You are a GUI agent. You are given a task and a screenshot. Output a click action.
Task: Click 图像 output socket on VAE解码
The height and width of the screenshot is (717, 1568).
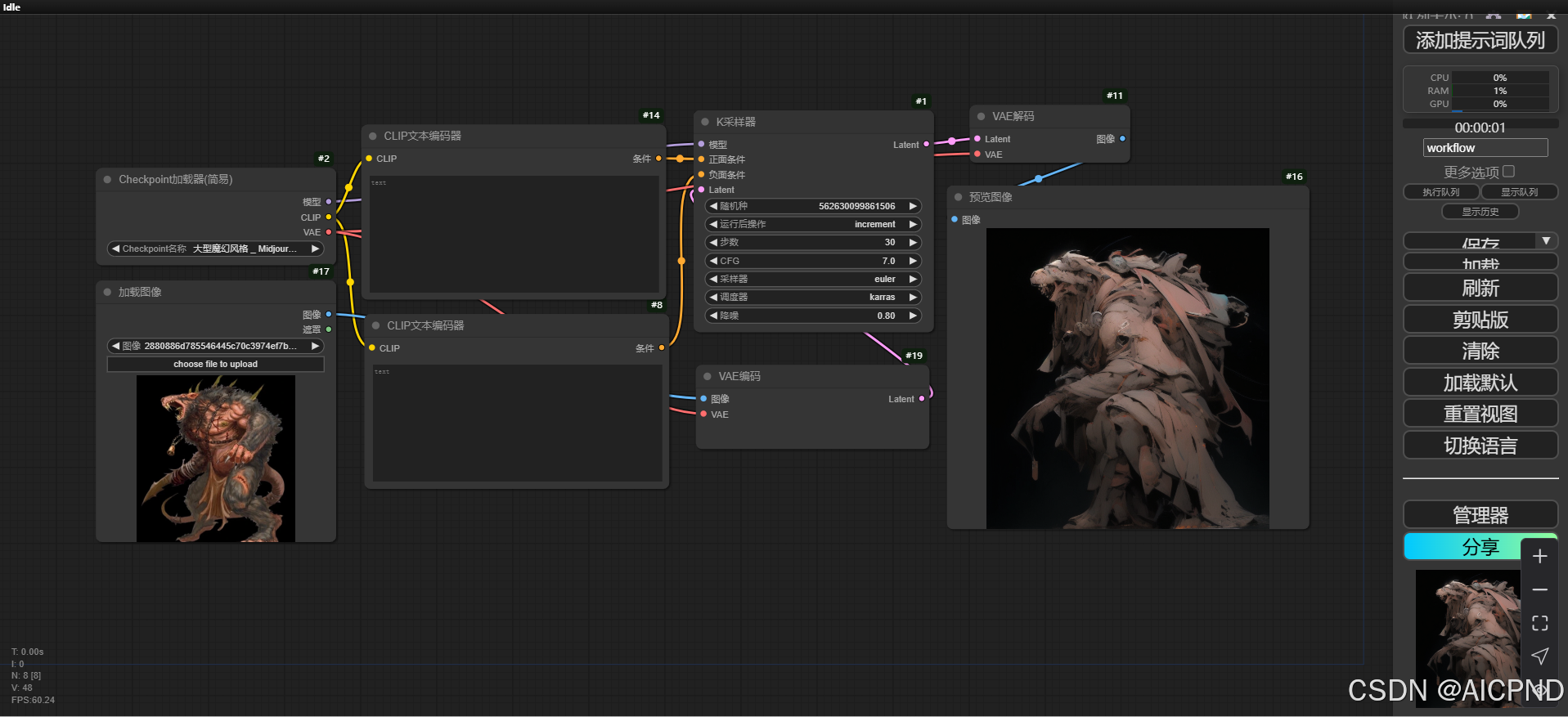(x=1122, y=139)
